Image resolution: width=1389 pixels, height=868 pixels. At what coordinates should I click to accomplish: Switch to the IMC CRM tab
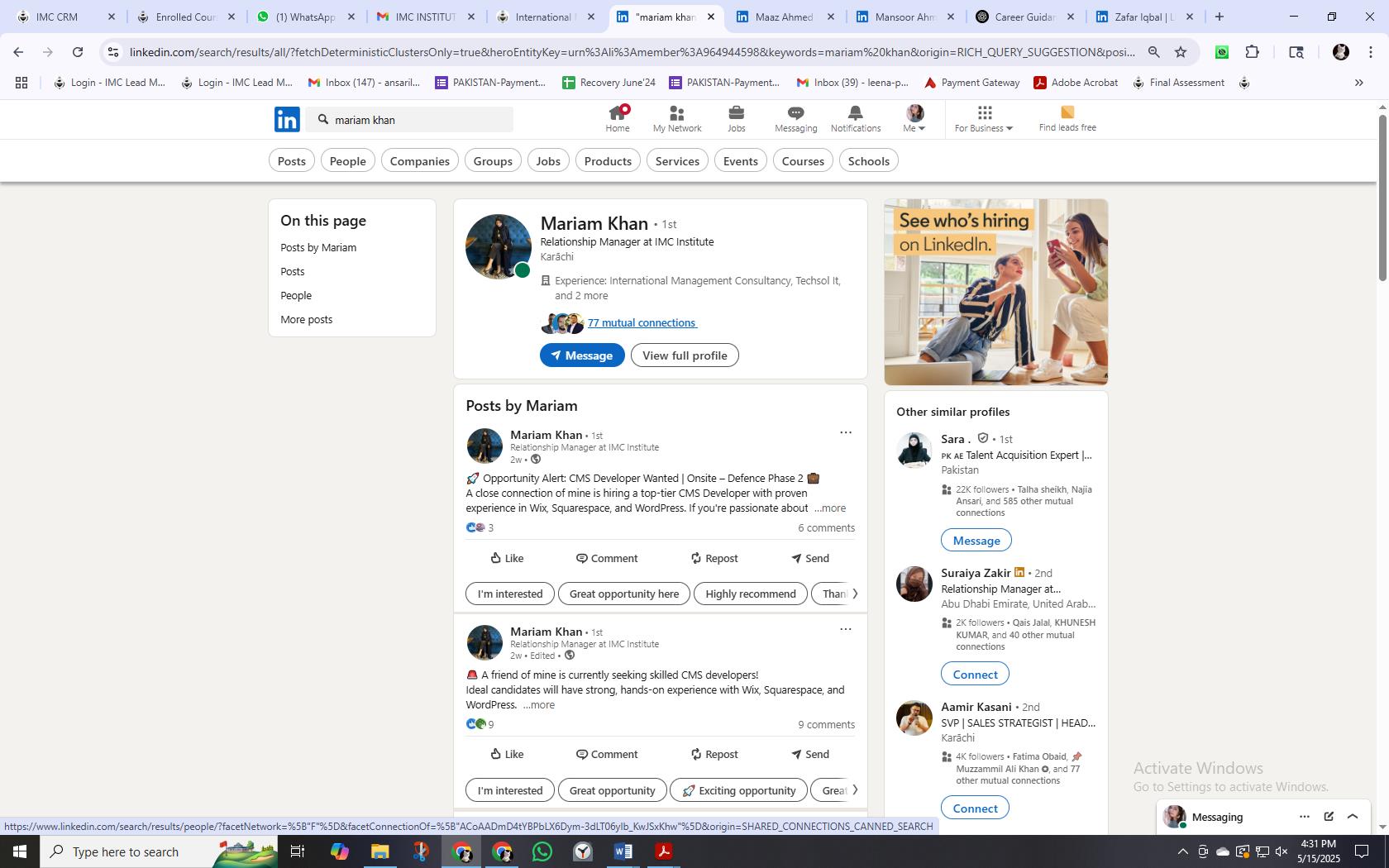tap(66, 17)
